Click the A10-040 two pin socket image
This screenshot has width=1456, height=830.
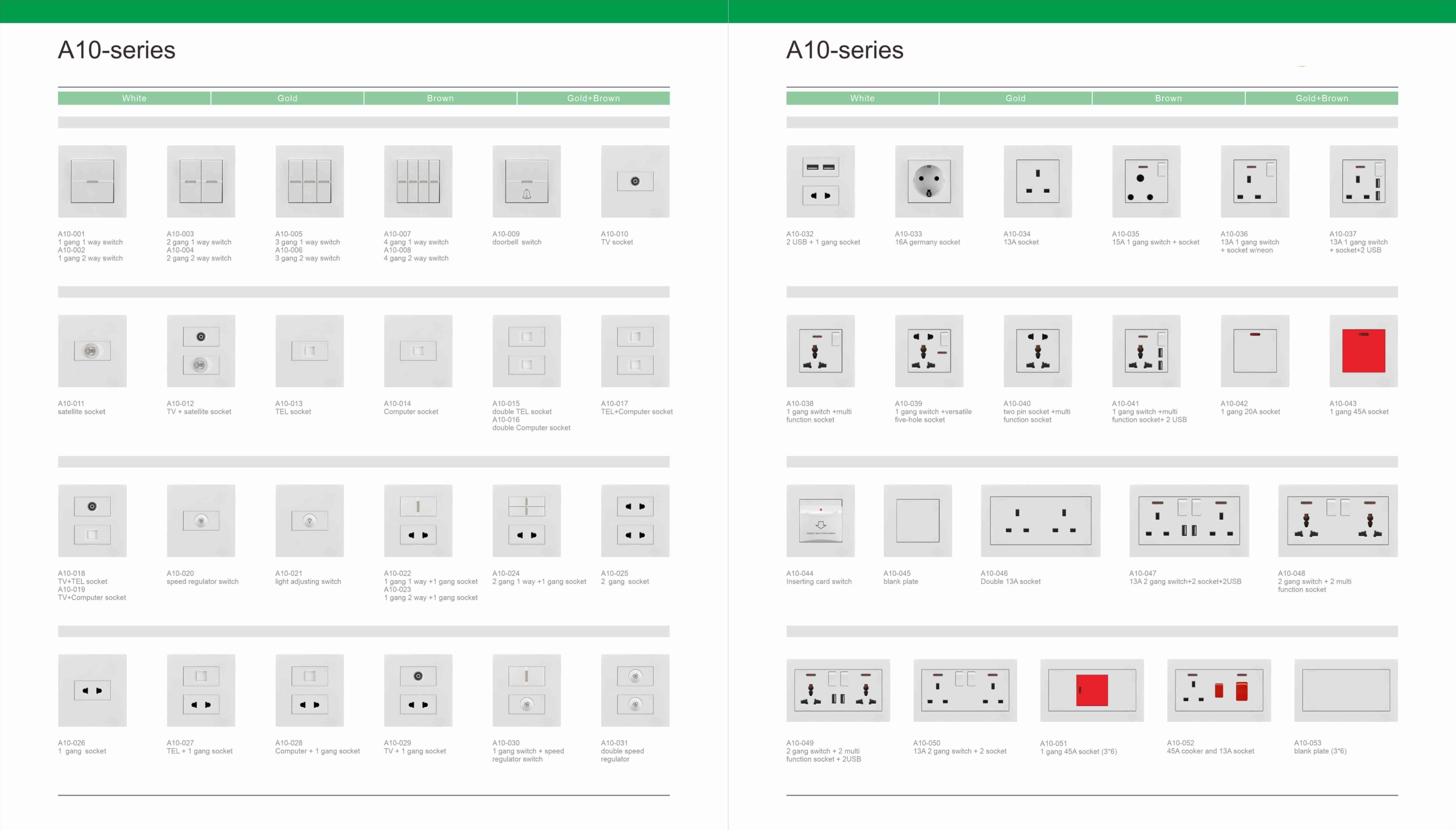coord(1038,351)
